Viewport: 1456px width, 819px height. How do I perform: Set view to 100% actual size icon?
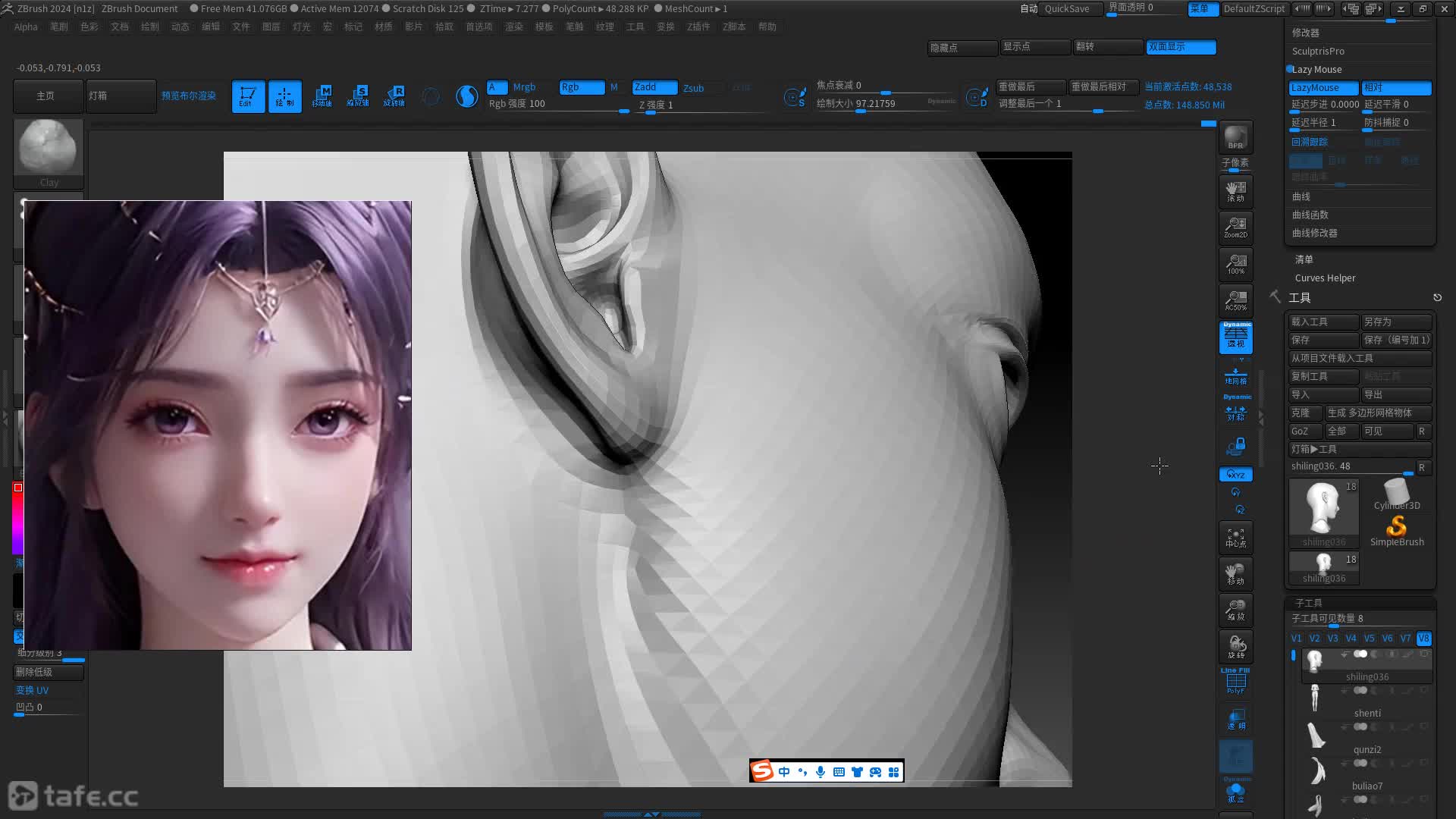[1235, 264]
